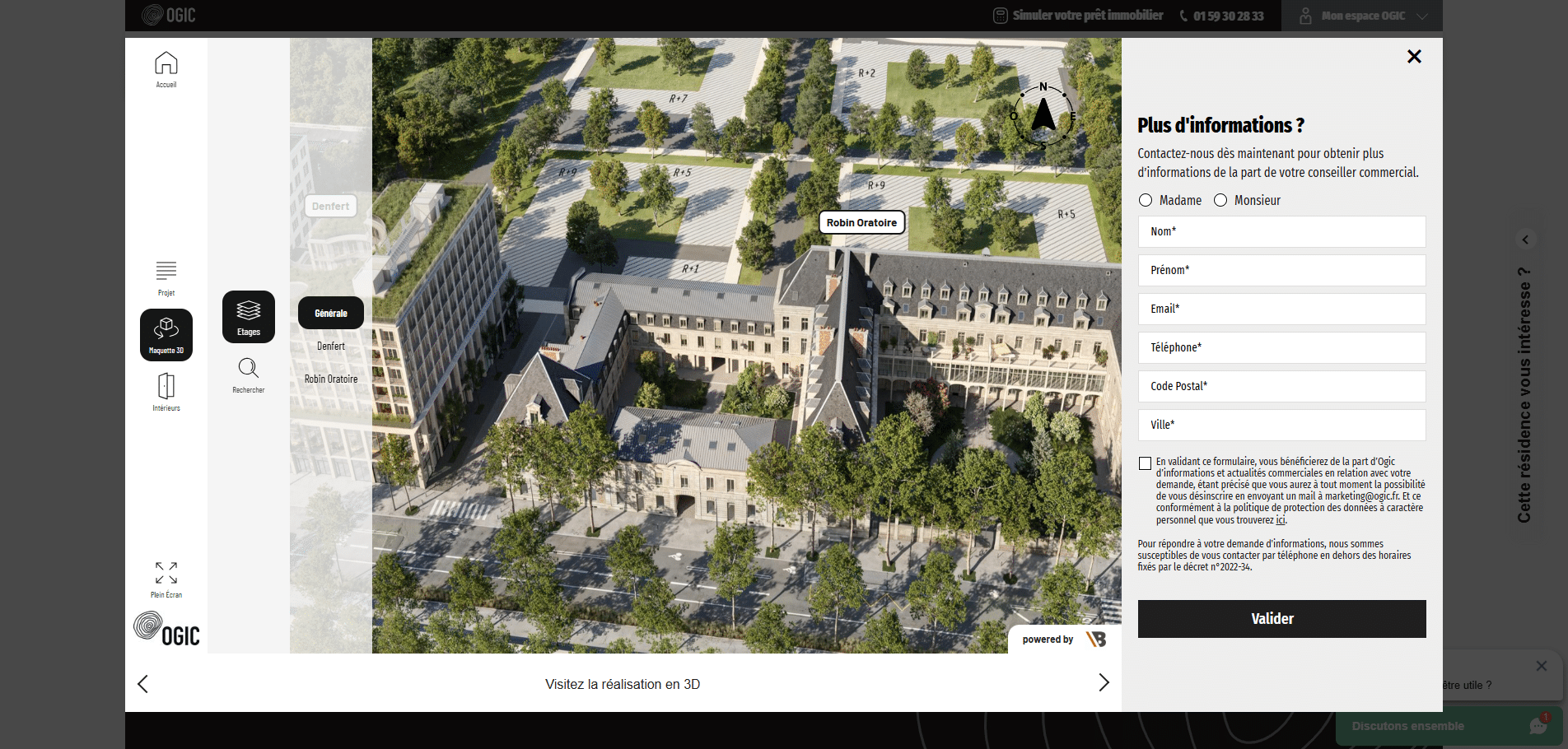This screenshot has height=749, width=1568.
Task: Select the Monsieur radio button
Action: (1220, 200)
